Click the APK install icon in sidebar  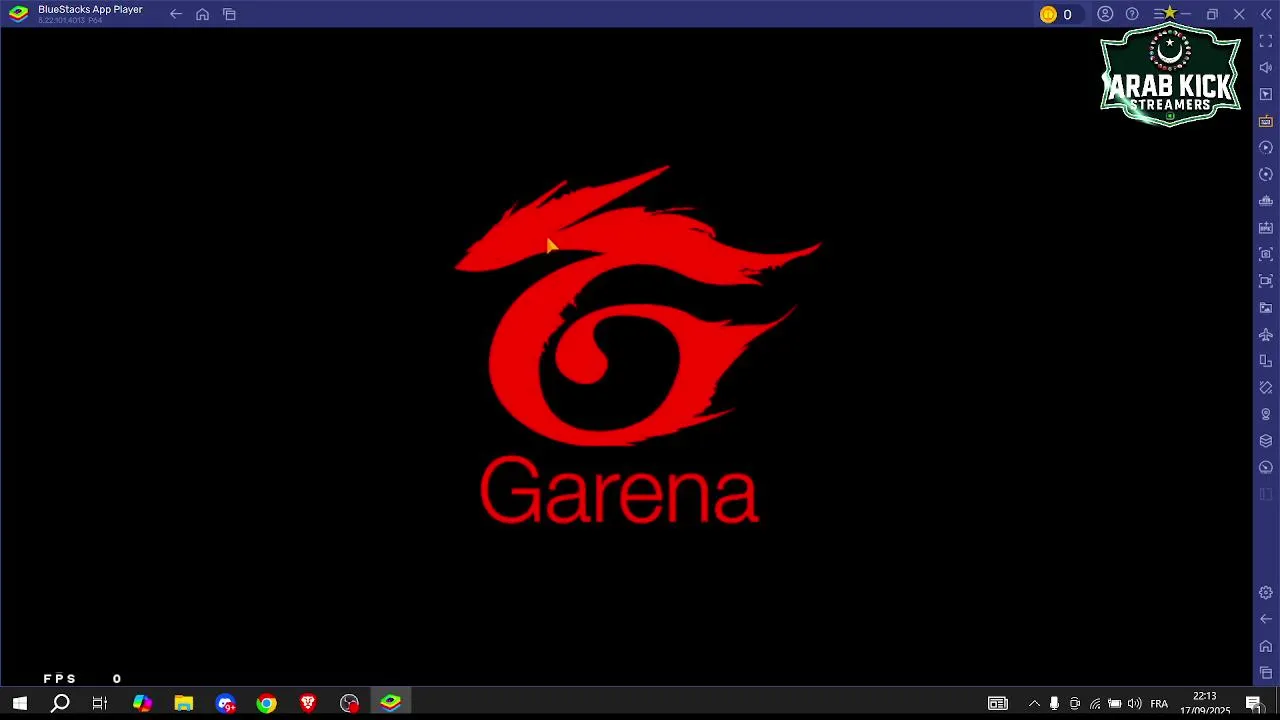click(1266, 228)
